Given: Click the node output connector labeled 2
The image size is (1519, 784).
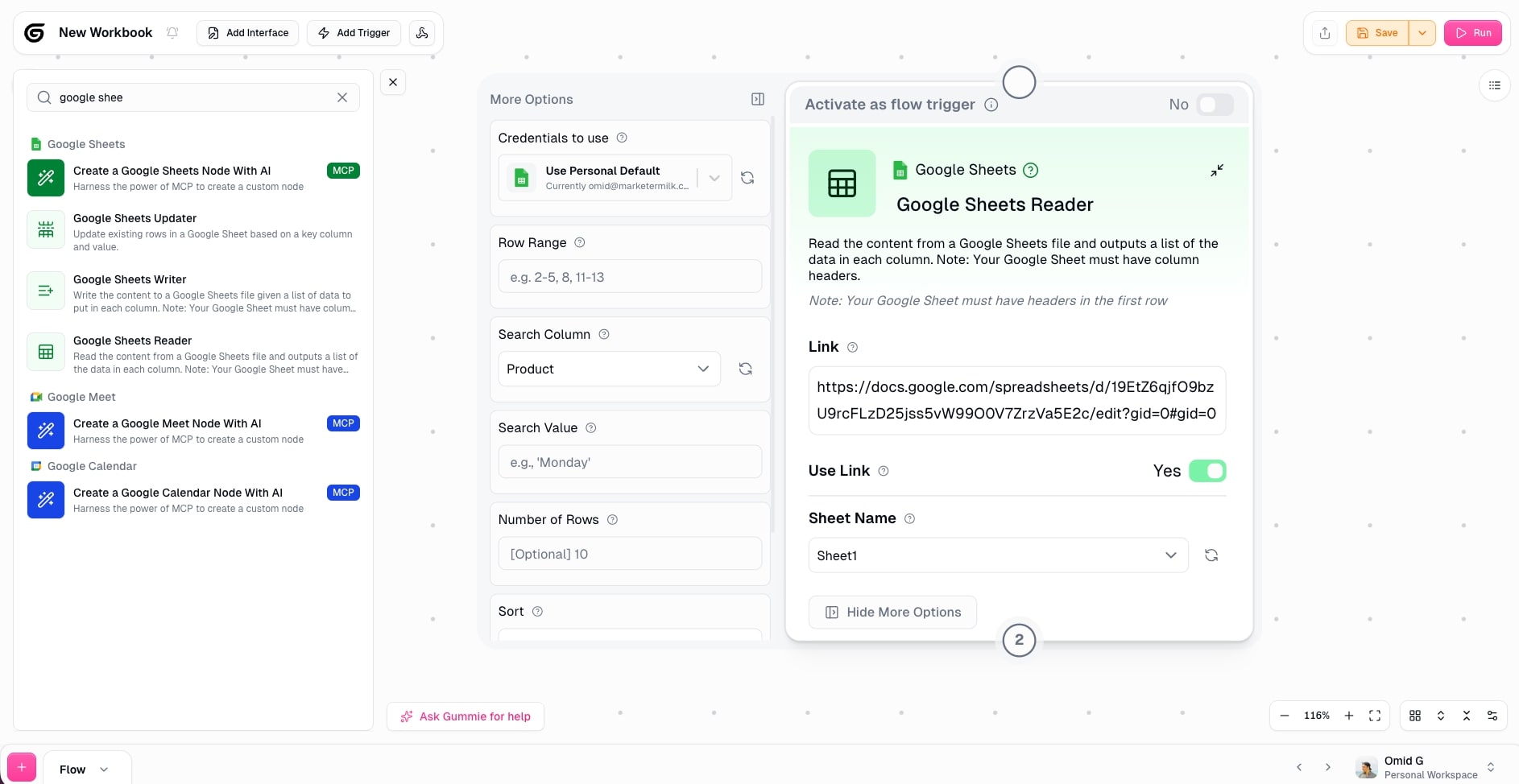Looking at the screenshot, I should (x=1019, y=640).
